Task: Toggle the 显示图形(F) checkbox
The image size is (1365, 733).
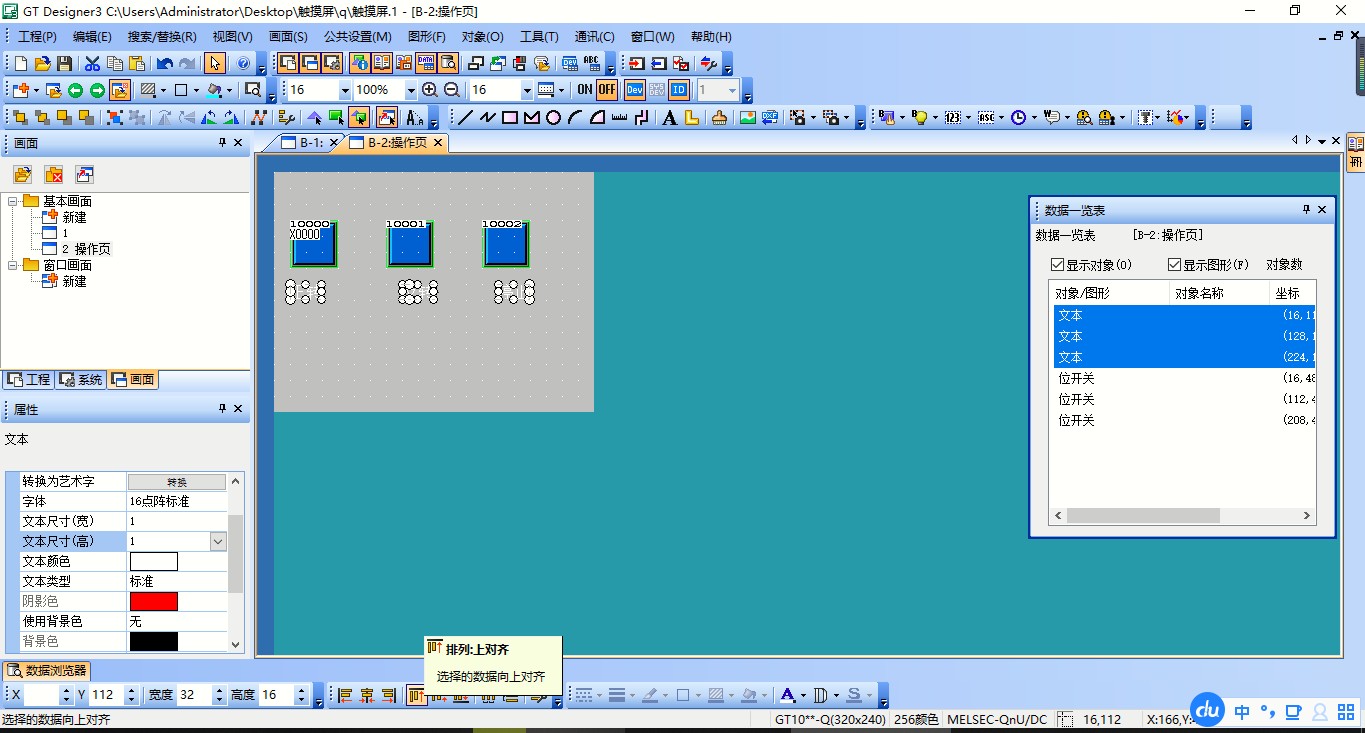Action: (1174, 265)
